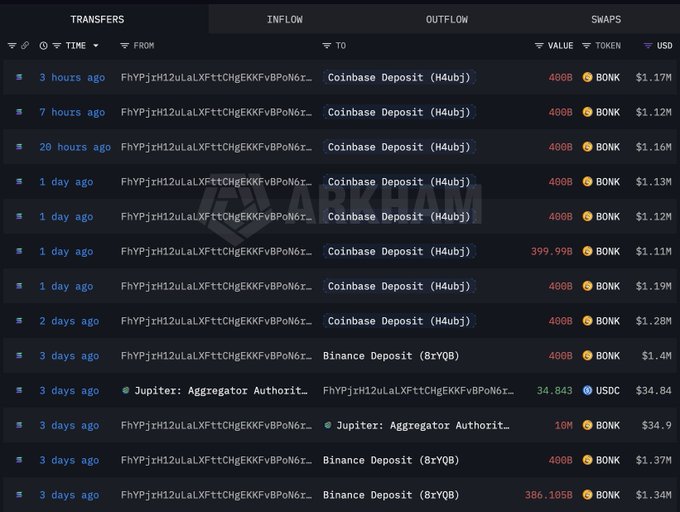The width and height of the screenshot is (680, 512).
Task: Click the VALUE column header label
Action: coord(560,46)
